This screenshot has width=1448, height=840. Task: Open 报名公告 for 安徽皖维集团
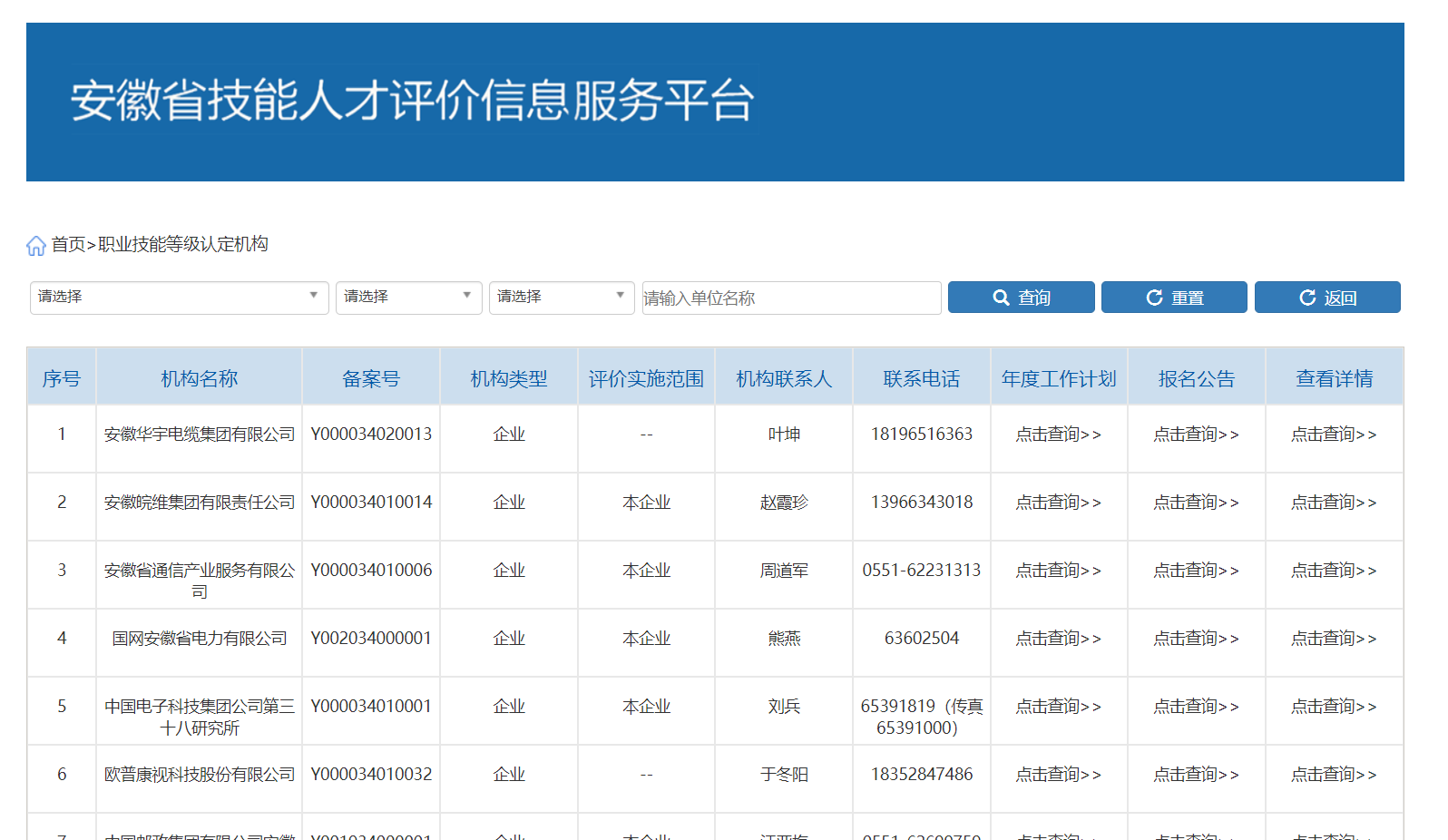coord(1196,503)
